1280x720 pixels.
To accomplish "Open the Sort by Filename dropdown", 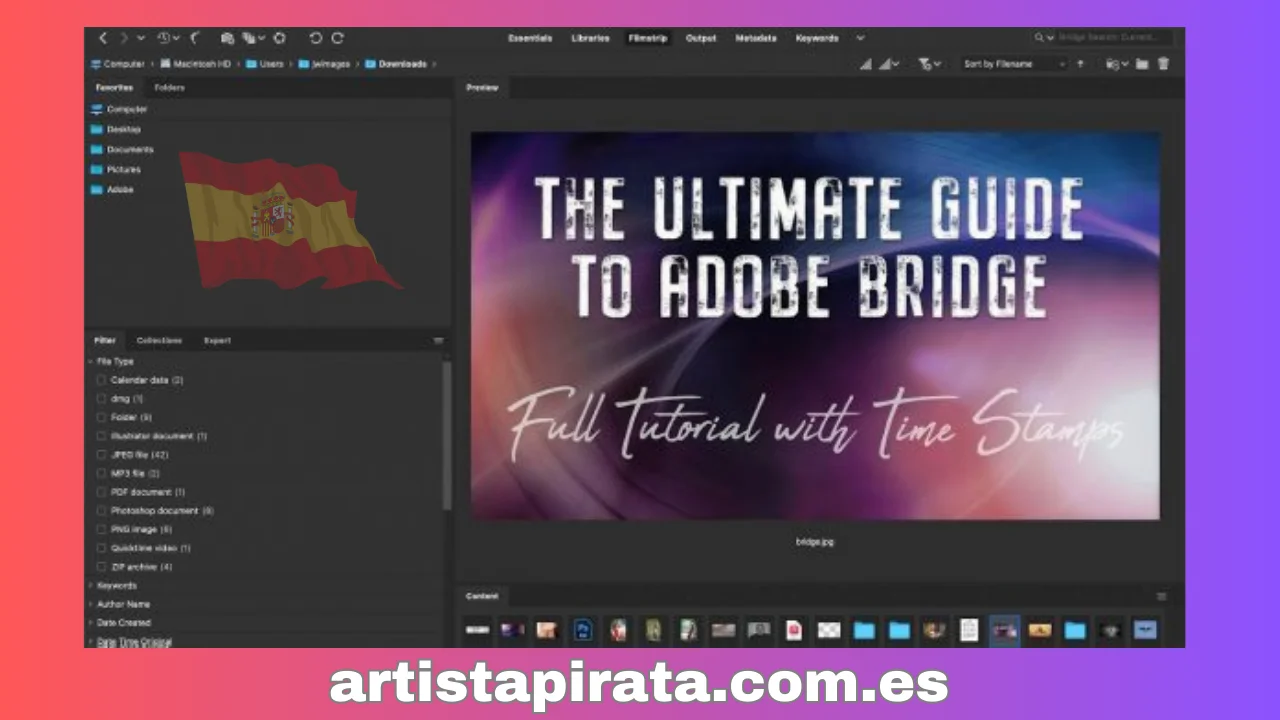I will point(1013,64).
